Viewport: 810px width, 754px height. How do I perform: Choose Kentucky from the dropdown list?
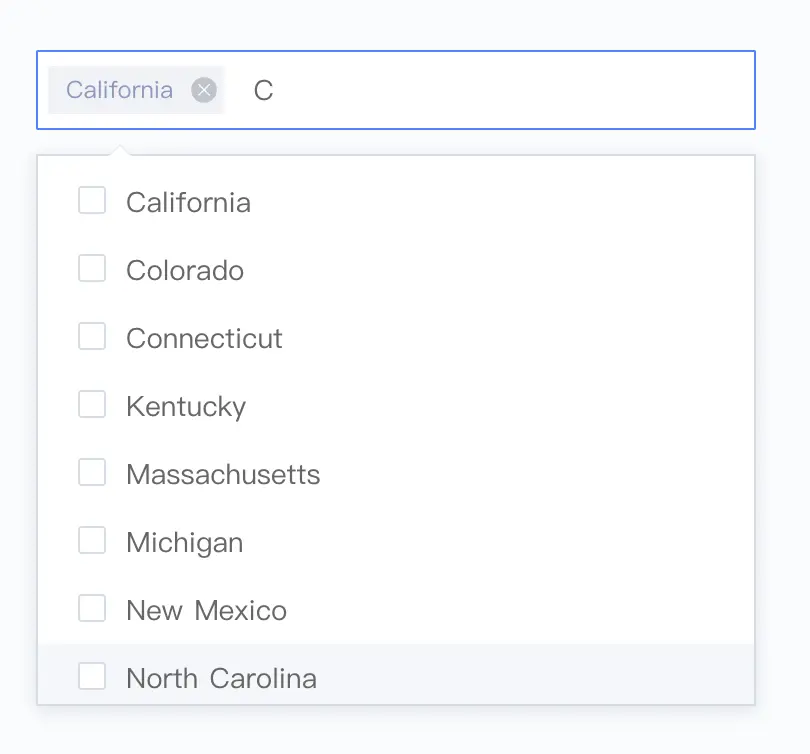tap(186, 406)
